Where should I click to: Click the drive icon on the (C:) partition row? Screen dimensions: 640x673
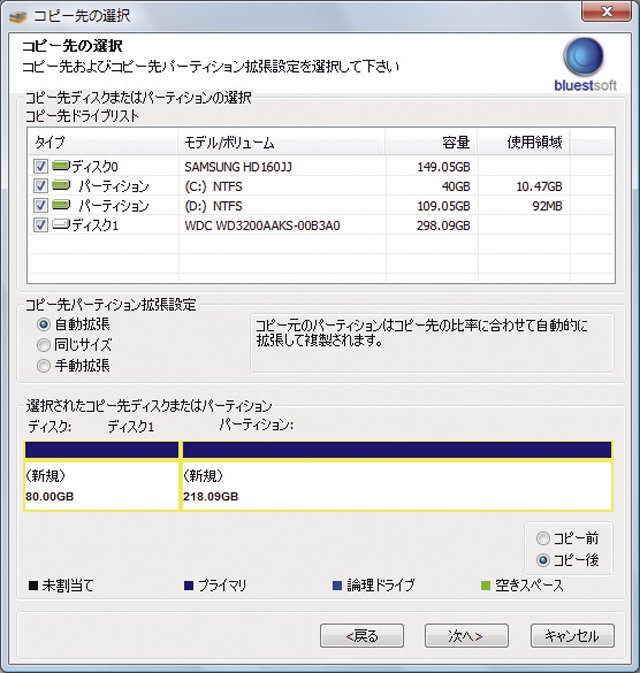pyautogui.click(x=61, y=185)
